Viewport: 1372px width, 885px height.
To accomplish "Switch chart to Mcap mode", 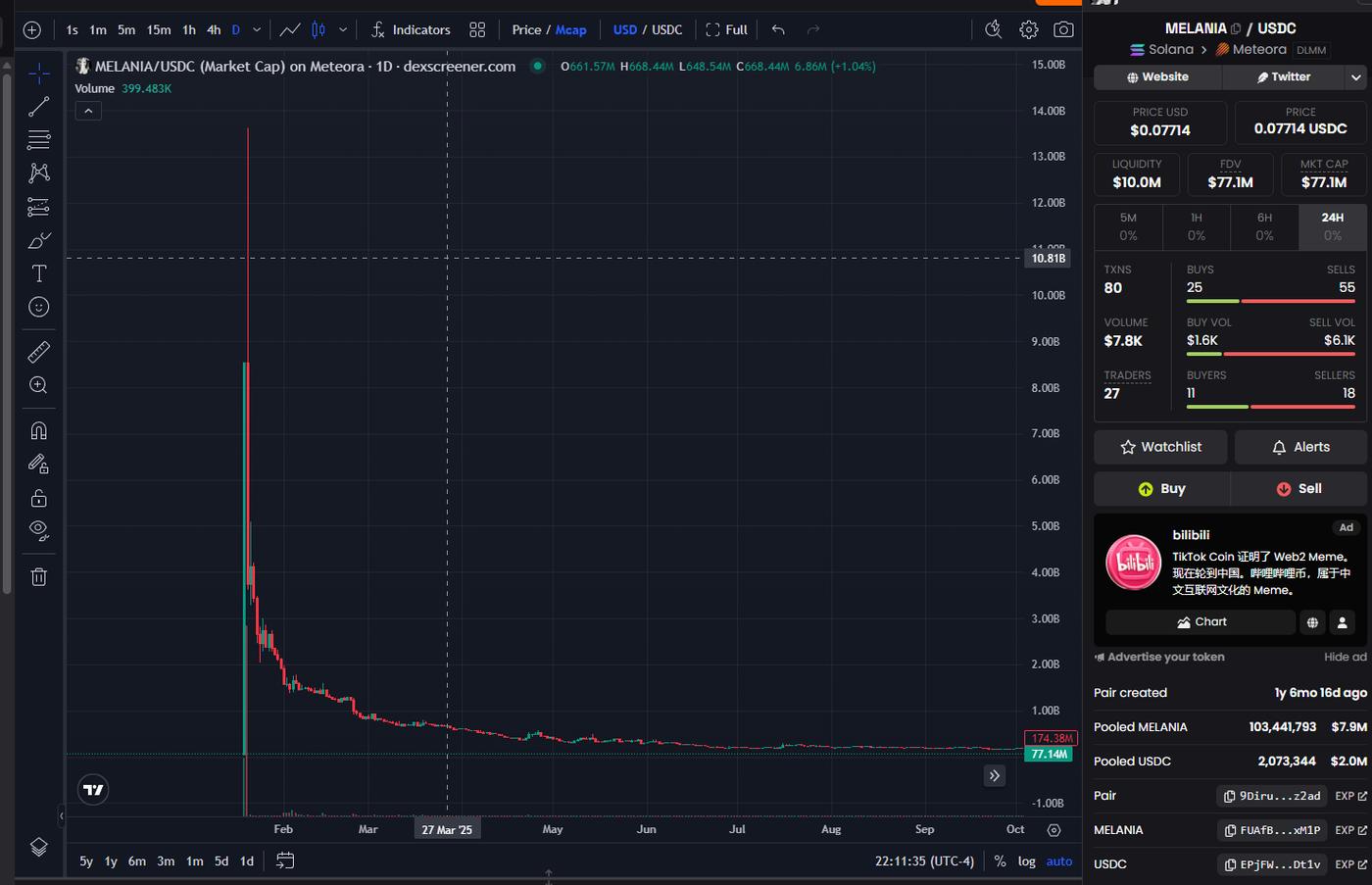I will coord(571,29).
